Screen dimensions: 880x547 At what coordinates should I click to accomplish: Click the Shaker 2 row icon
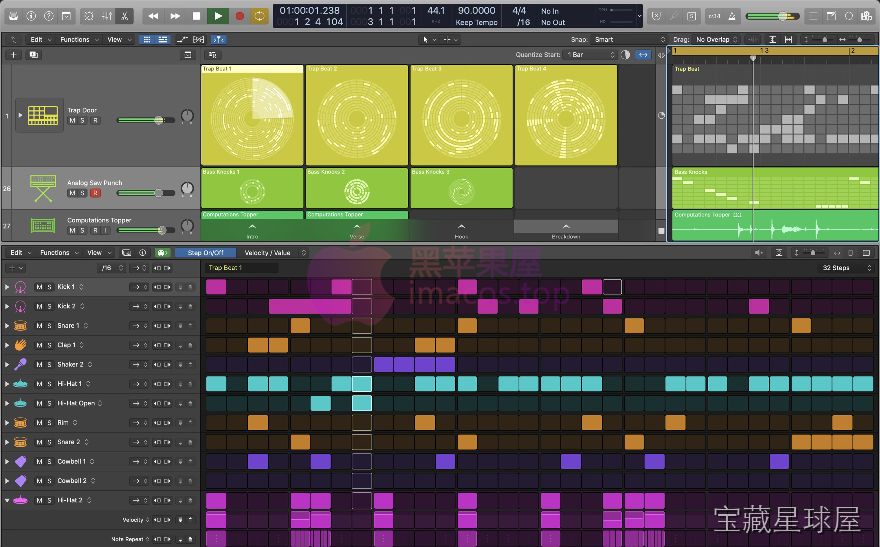(x=20, y=364)
